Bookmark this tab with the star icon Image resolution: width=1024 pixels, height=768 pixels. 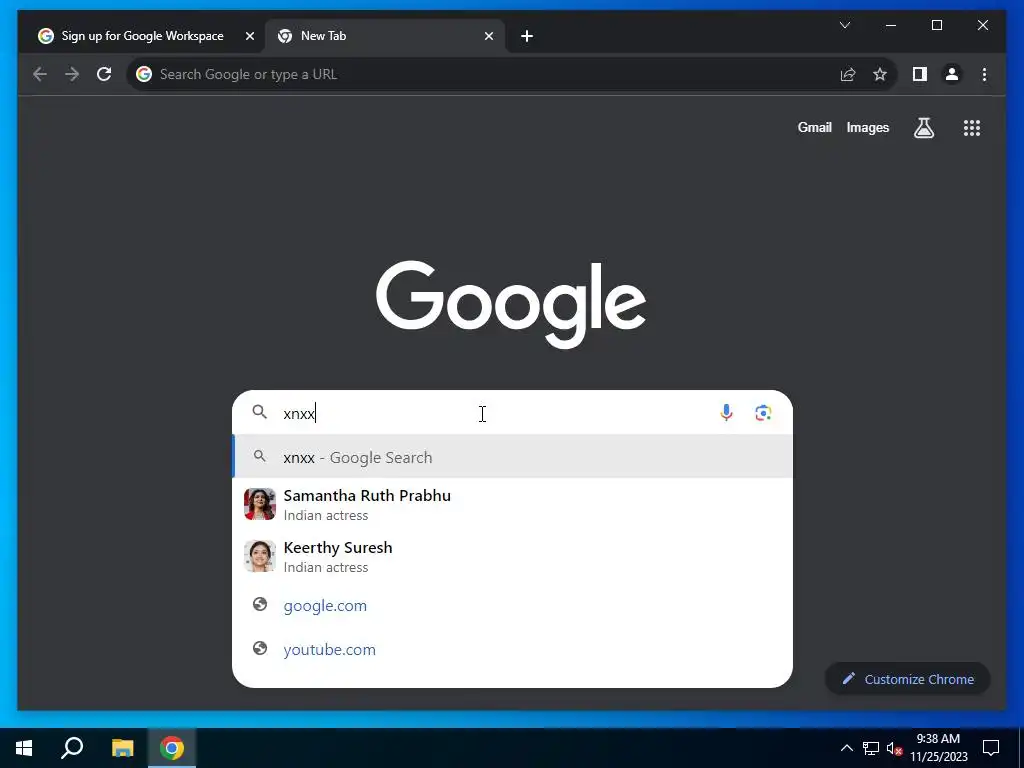pyautogui.click(x=880, y=74)
